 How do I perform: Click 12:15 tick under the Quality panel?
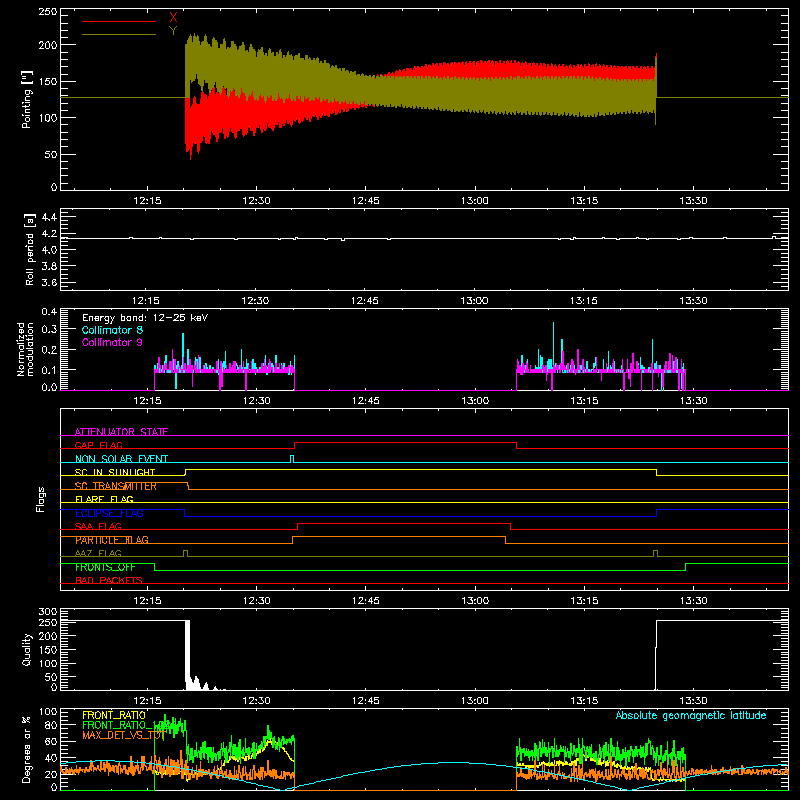(147, 701)
